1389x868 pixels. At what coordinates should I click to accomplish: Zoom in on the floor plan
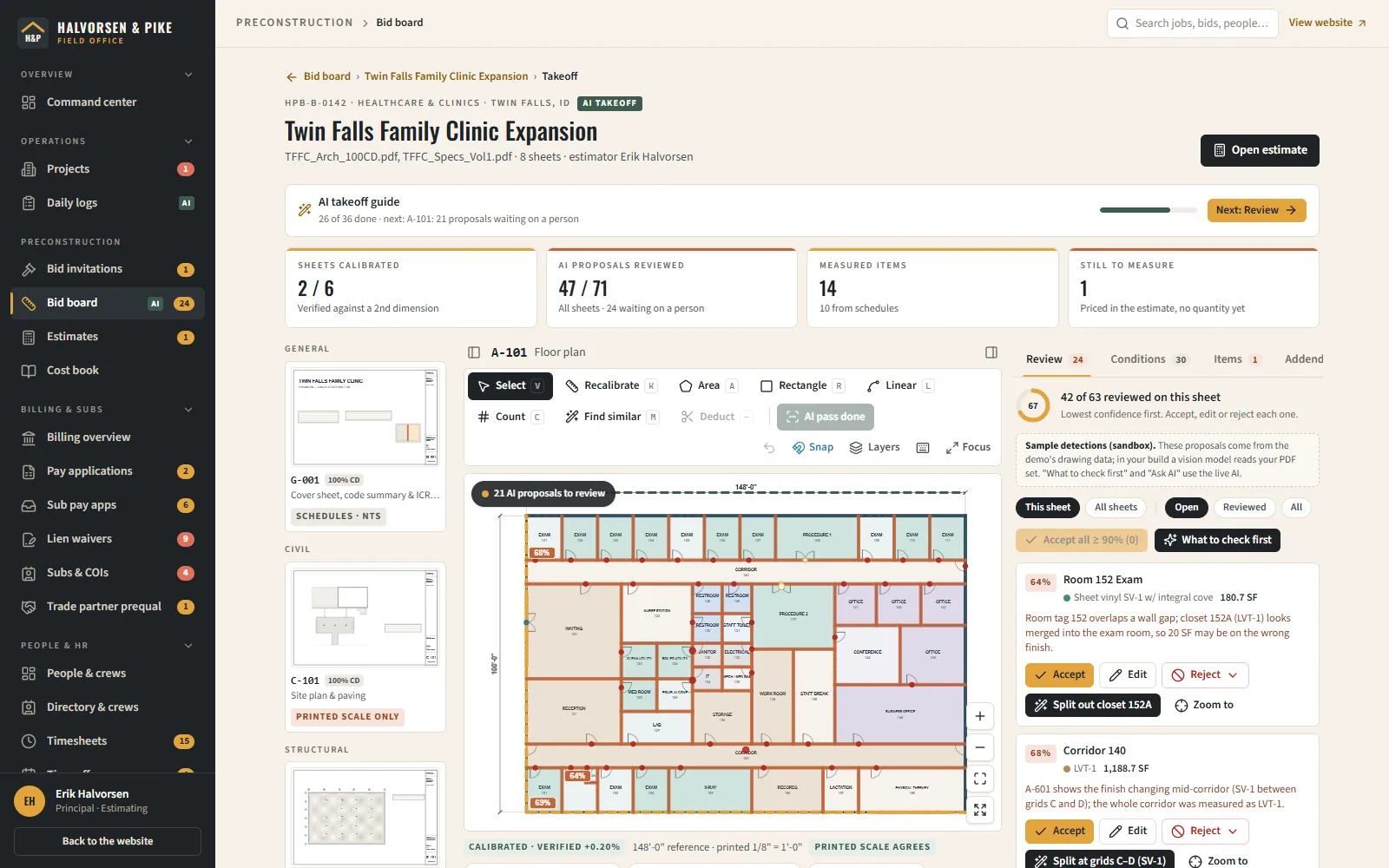tap(980, 716)
